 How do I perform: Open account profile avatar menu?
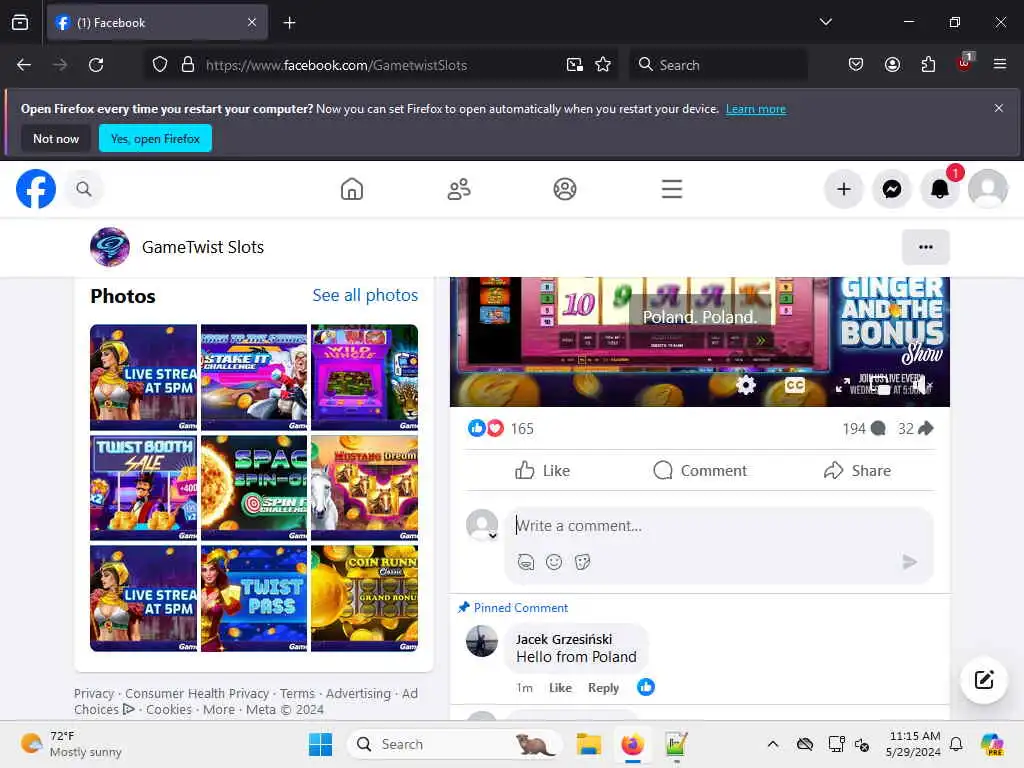(x=988, y=189)
